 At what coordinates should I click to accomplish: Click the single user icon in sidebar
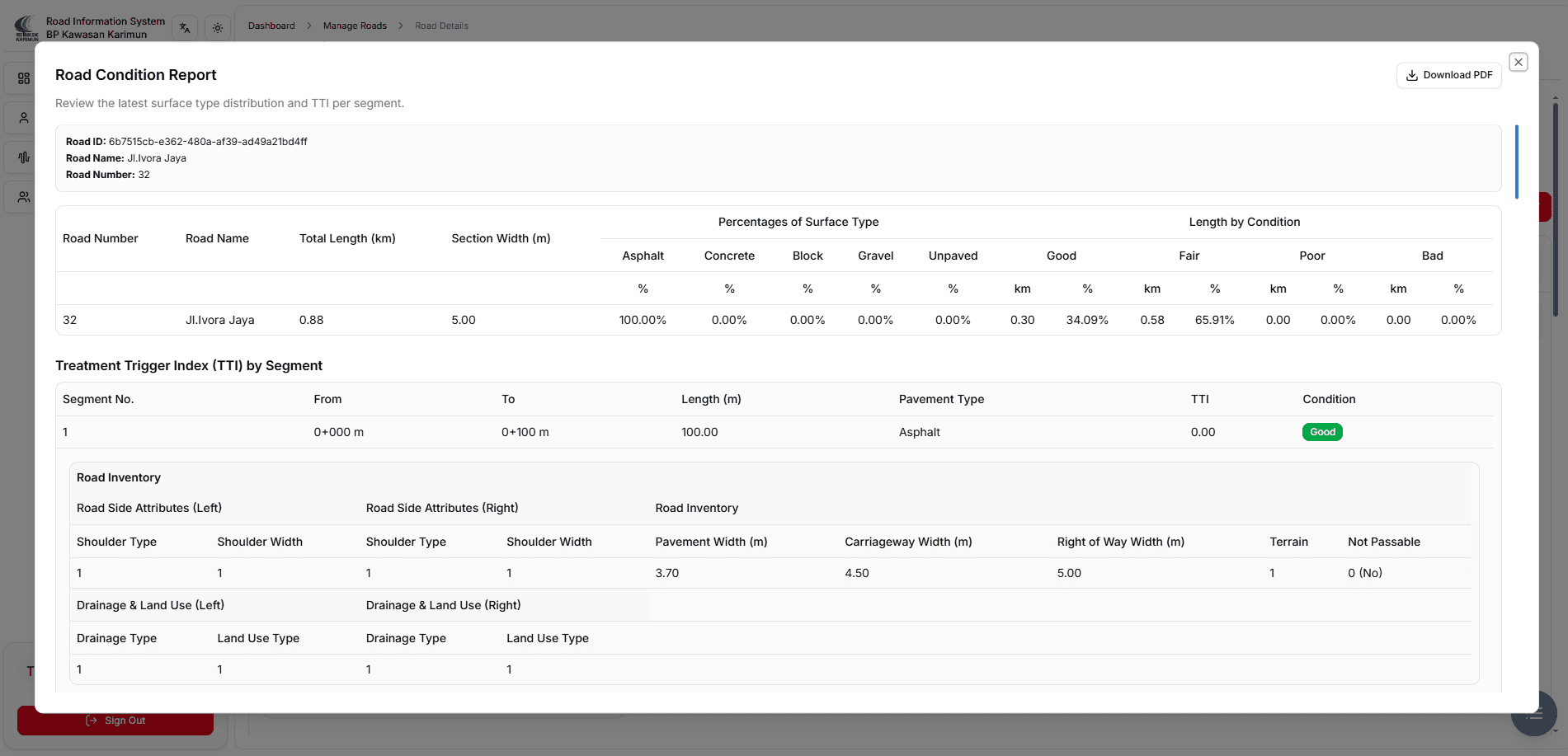tap(24, 118)
